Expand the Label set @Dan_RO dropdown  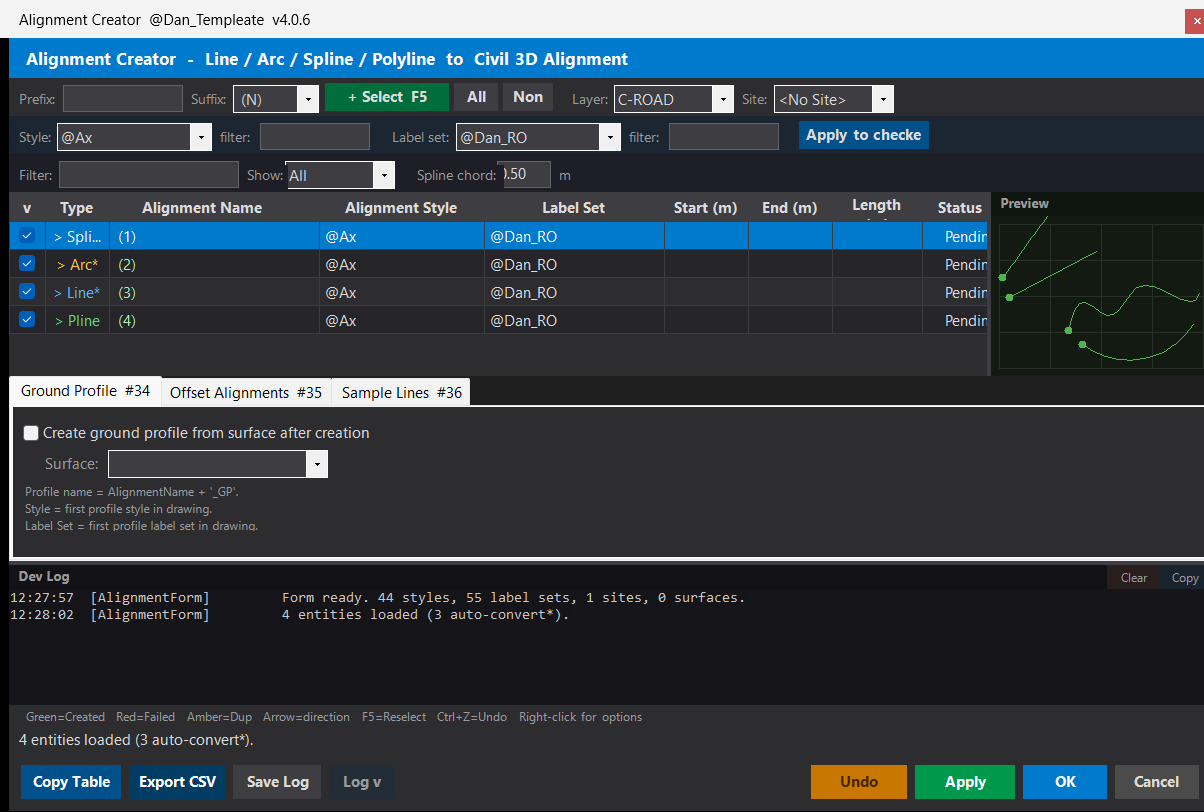click(x=538, y=137)
